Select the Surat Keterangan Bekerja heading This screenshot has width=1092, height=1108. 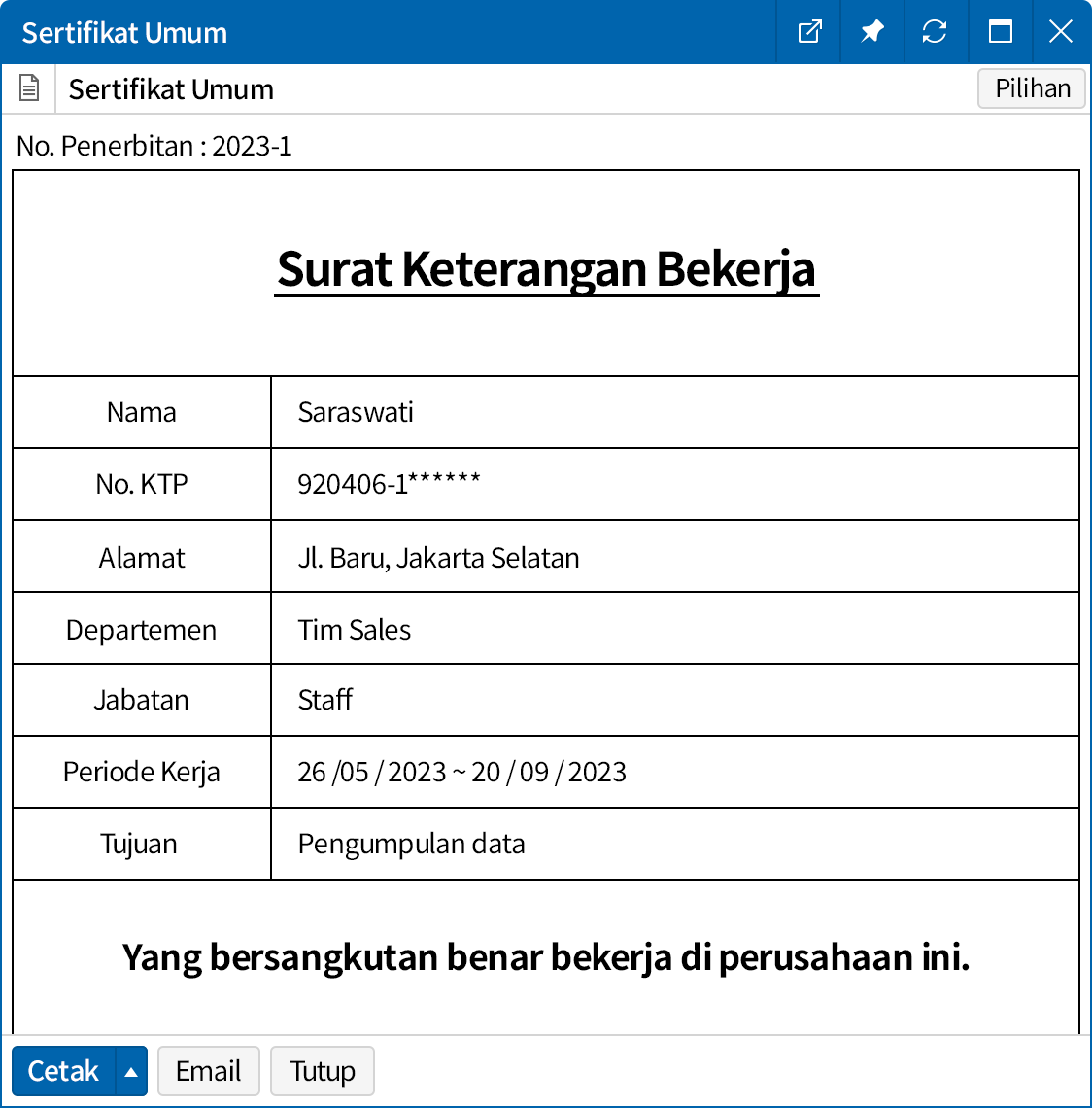546,269
